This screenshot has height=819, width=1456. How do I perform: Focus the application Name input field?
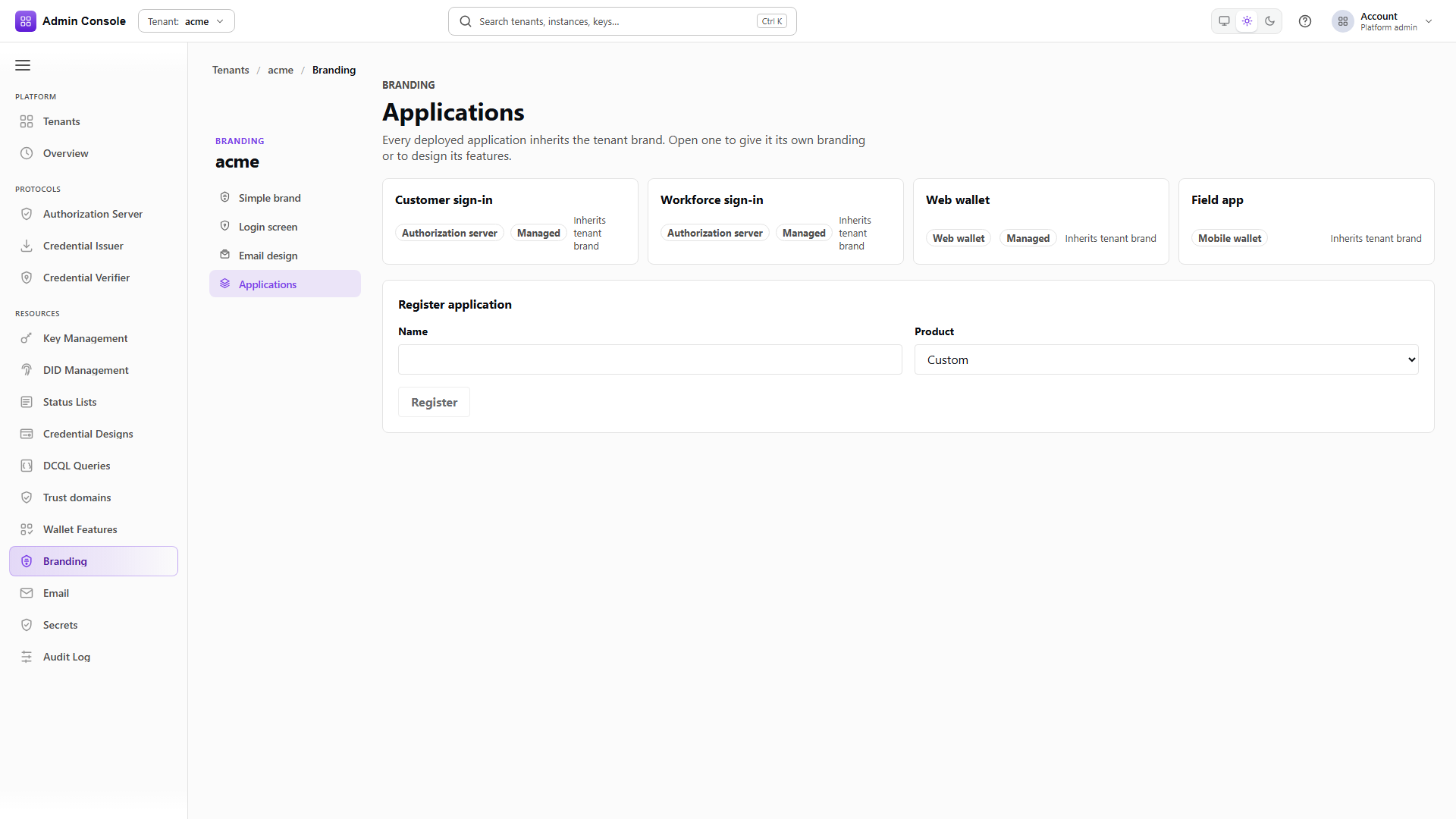650,359
